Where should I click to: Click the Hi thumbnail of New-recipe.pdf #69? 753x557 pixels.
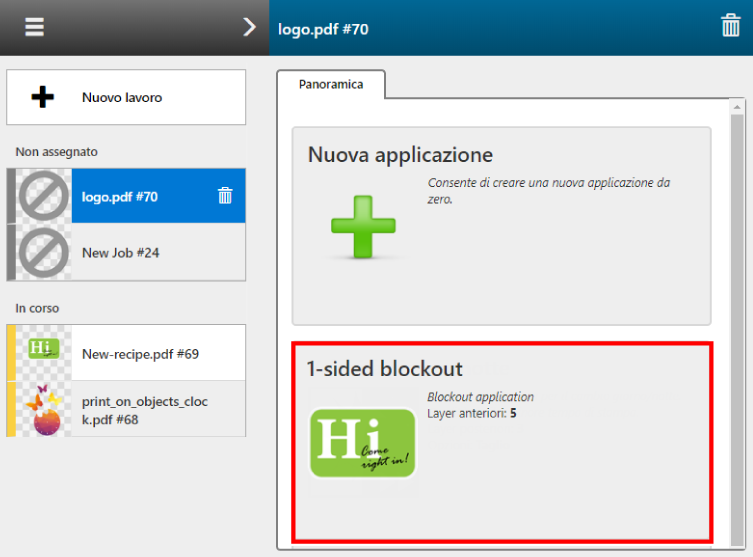click(x=44, y=348)
